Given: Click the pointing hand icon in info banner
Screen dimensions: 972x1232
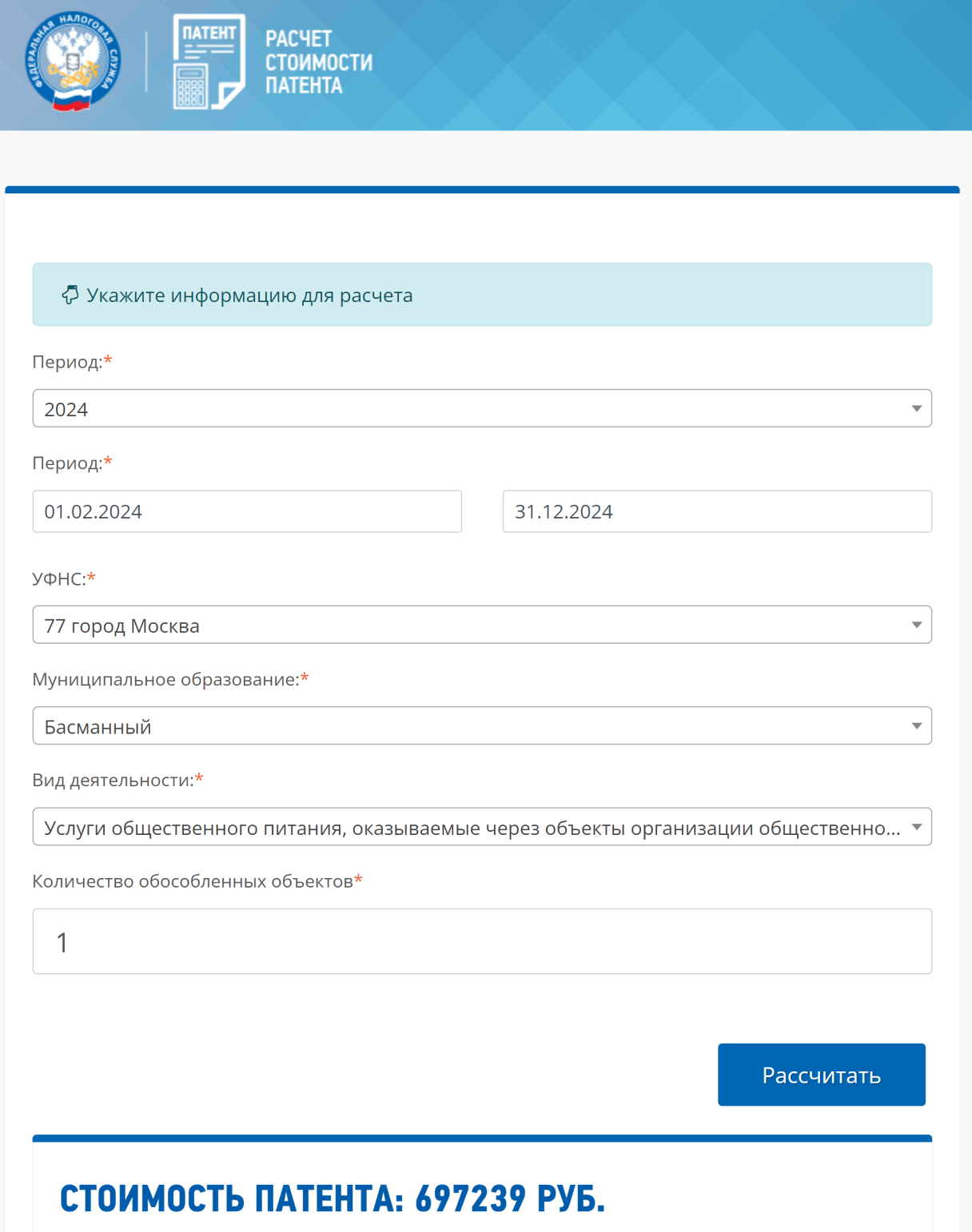Looking at the screenshot, I should click(x=70, y=295).
